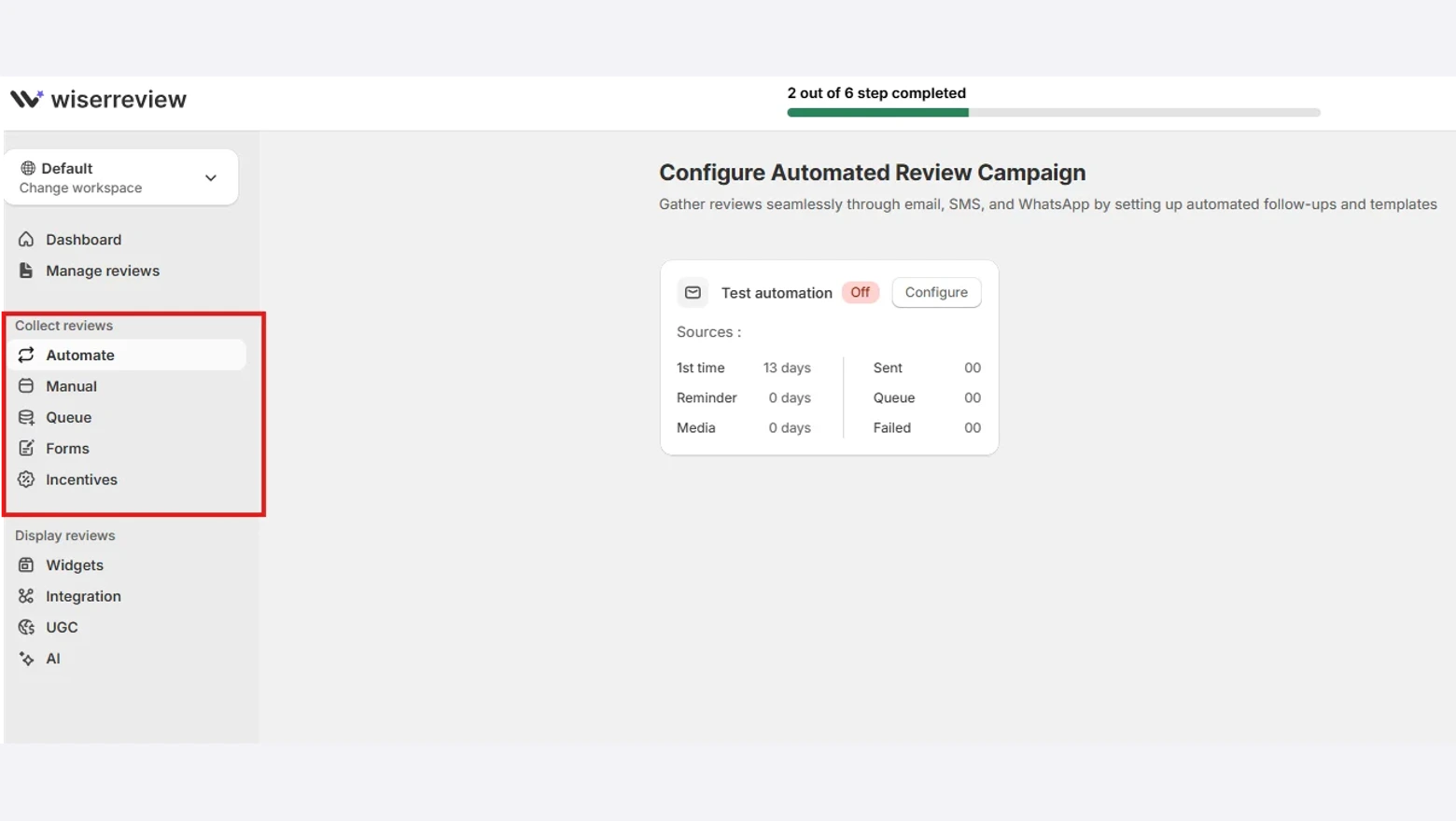The width and height of the screenshot is (1456, 821).
Task: Click the Forms edit icon
Action: (x=26, y=448)
